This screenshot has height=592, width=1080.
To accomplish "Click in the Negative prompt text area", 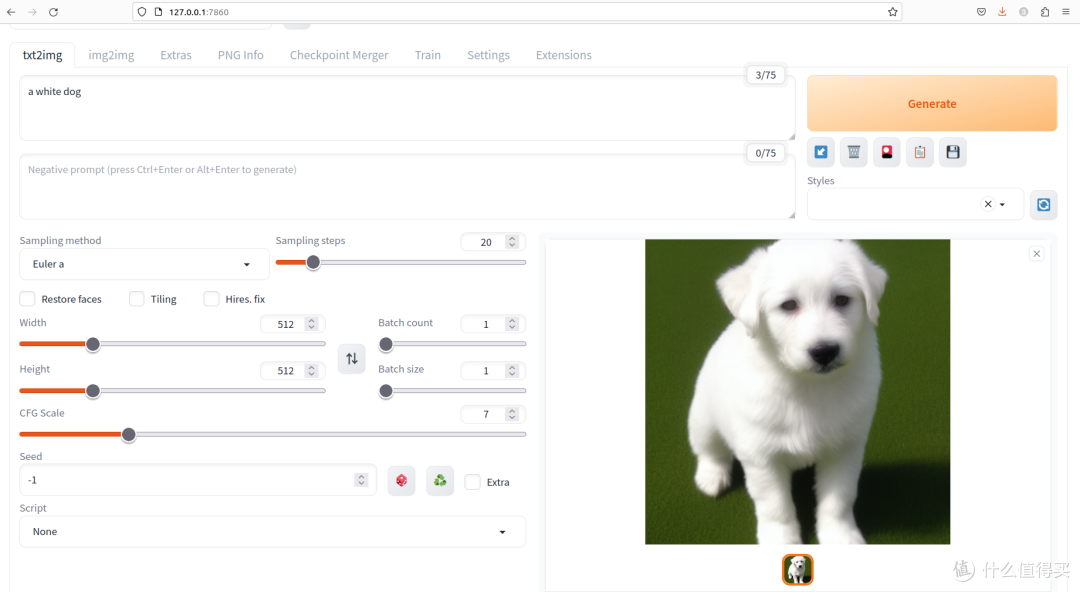I will (x=407, y=187).
